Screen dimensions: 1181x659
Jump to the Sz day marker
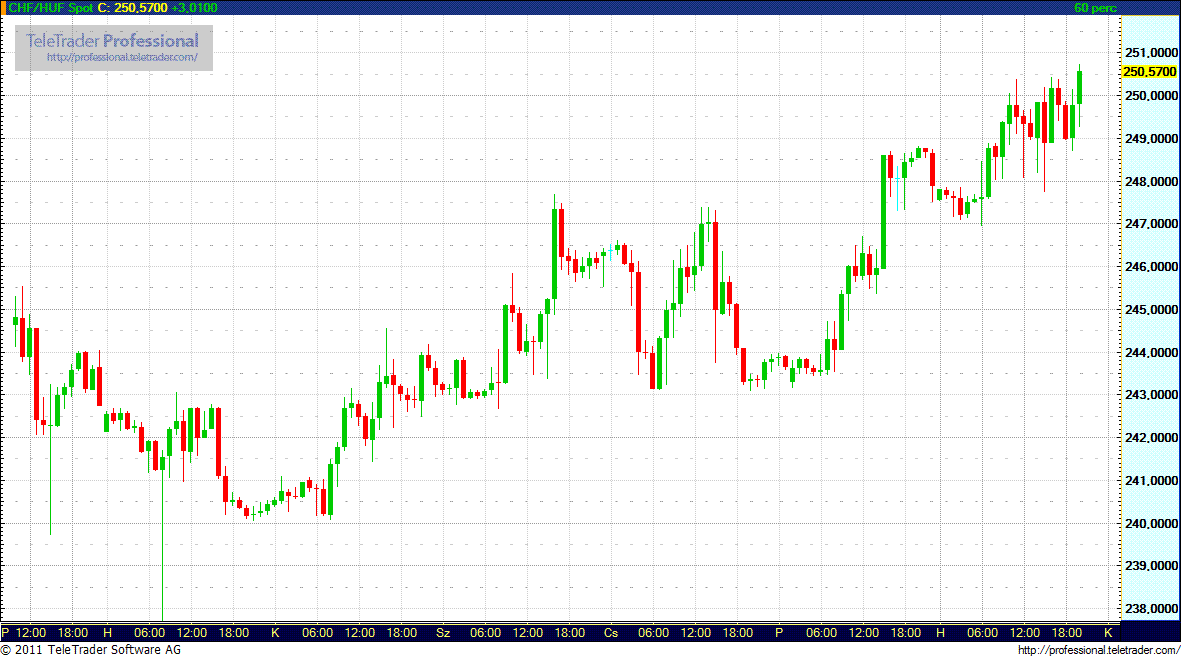[x=443, y=633]
